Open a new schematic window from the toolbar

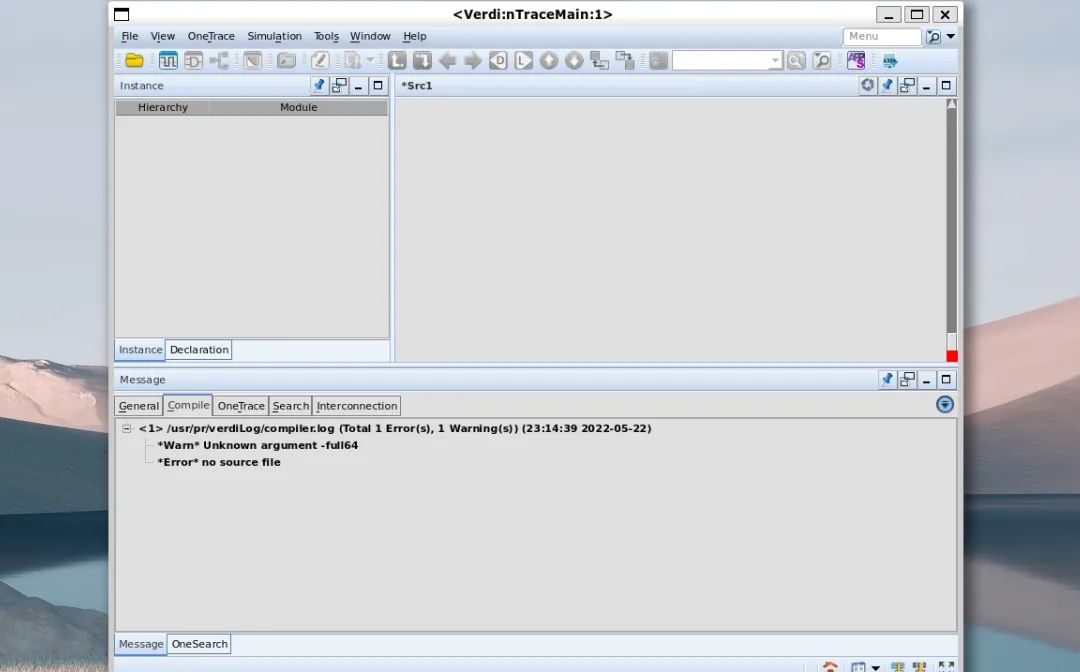194,61
